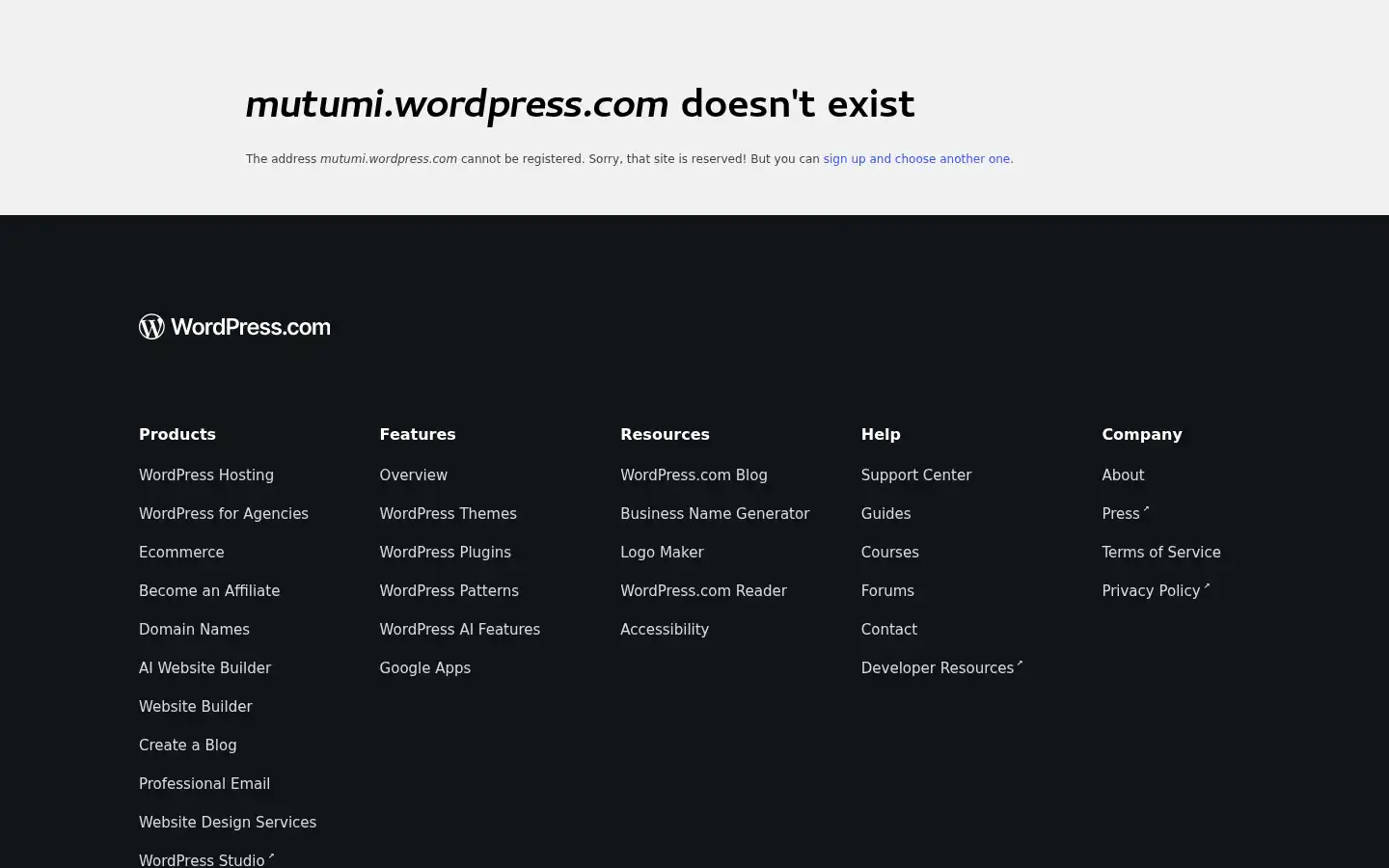
Task: Open the About link under Company
Action: 1123,475
